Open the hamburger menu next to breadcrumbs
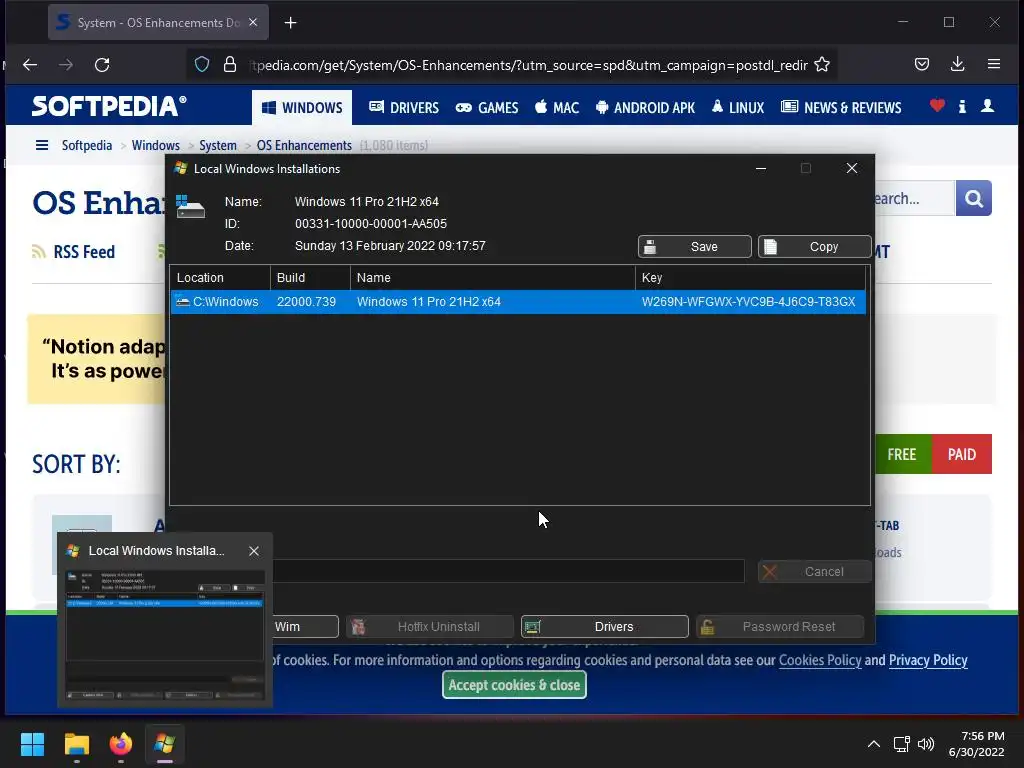Viewport: 1024px width, 768px height. click(42, 145)
